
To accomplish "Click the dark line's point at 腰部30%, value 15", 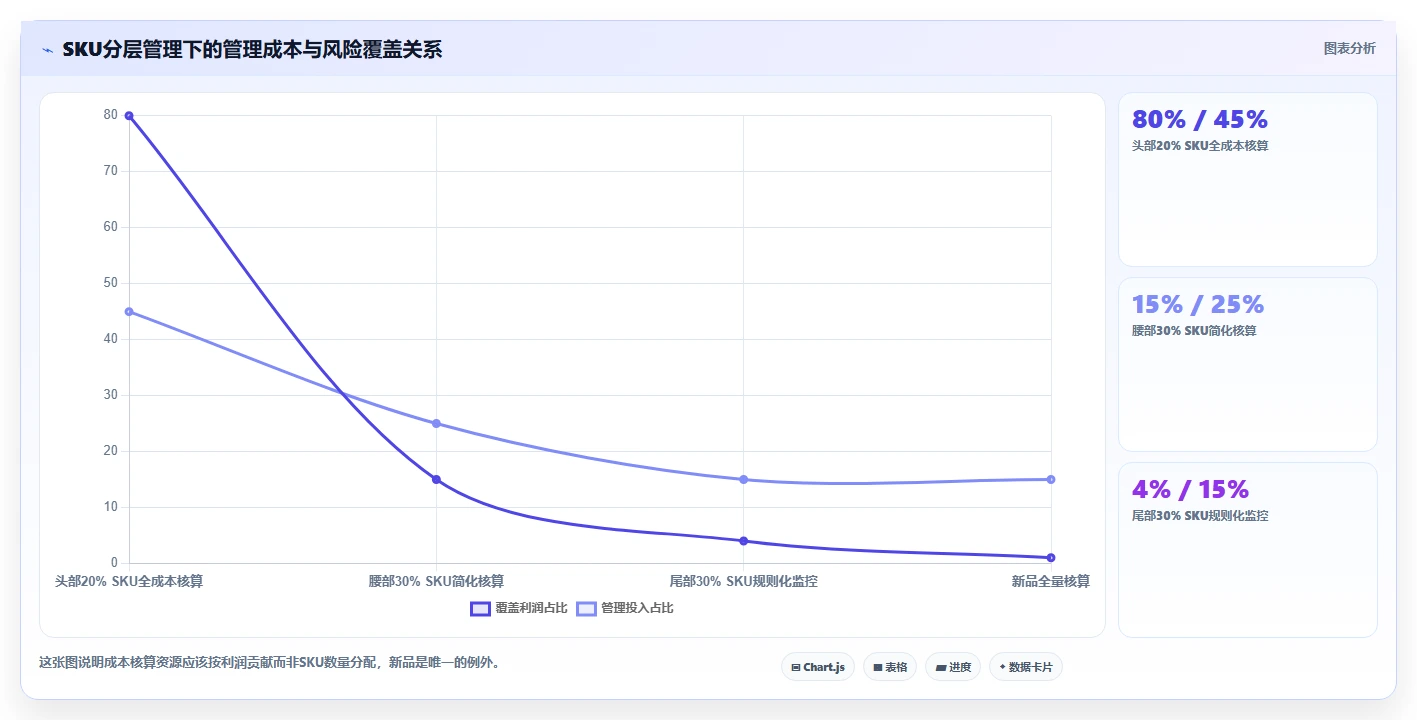I will 436,480.
